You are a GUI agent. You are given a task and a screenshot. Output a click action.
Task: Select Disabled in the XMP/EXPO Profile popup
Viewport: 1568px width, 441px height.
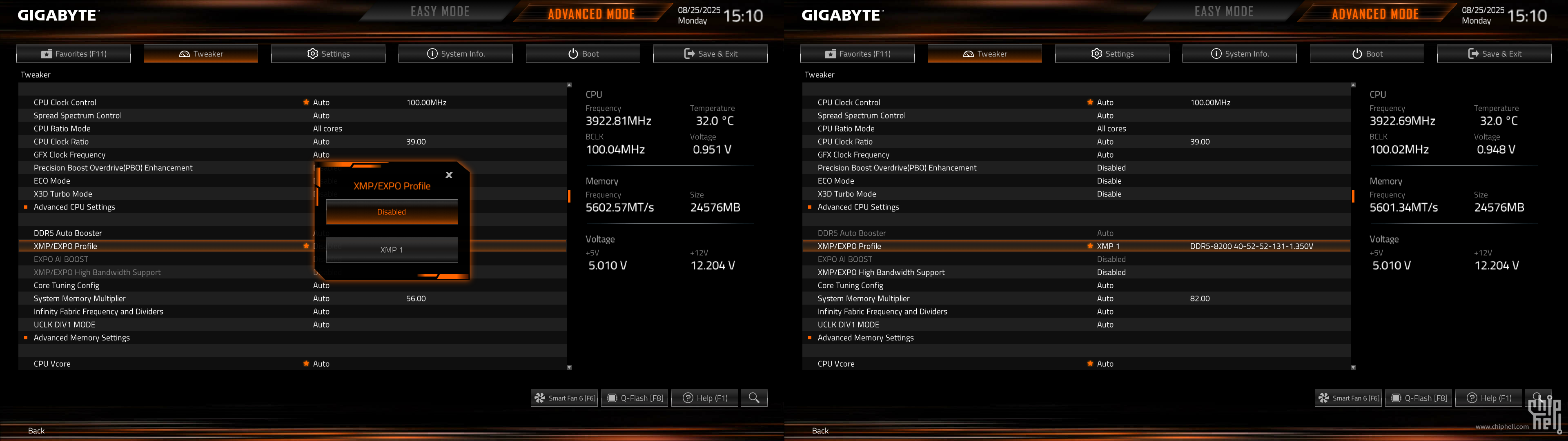[392, 212]
